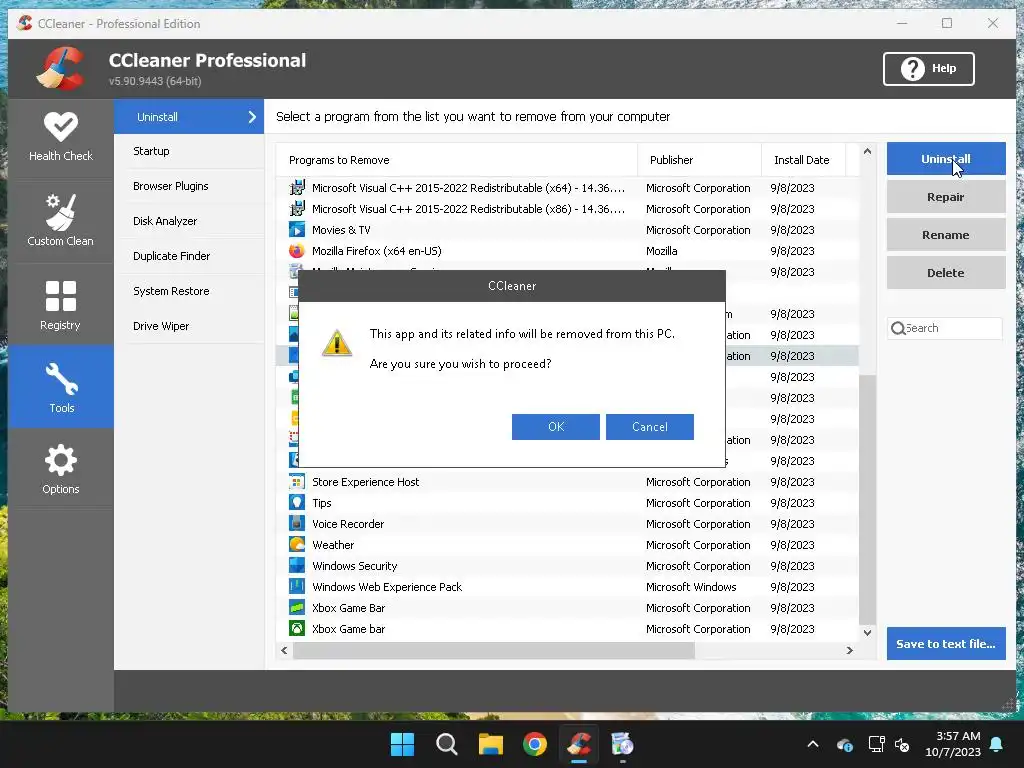The width and height of the screenshot is (1024, 768).
Task: Open the Windows Start menu
Action: (402, 744)
